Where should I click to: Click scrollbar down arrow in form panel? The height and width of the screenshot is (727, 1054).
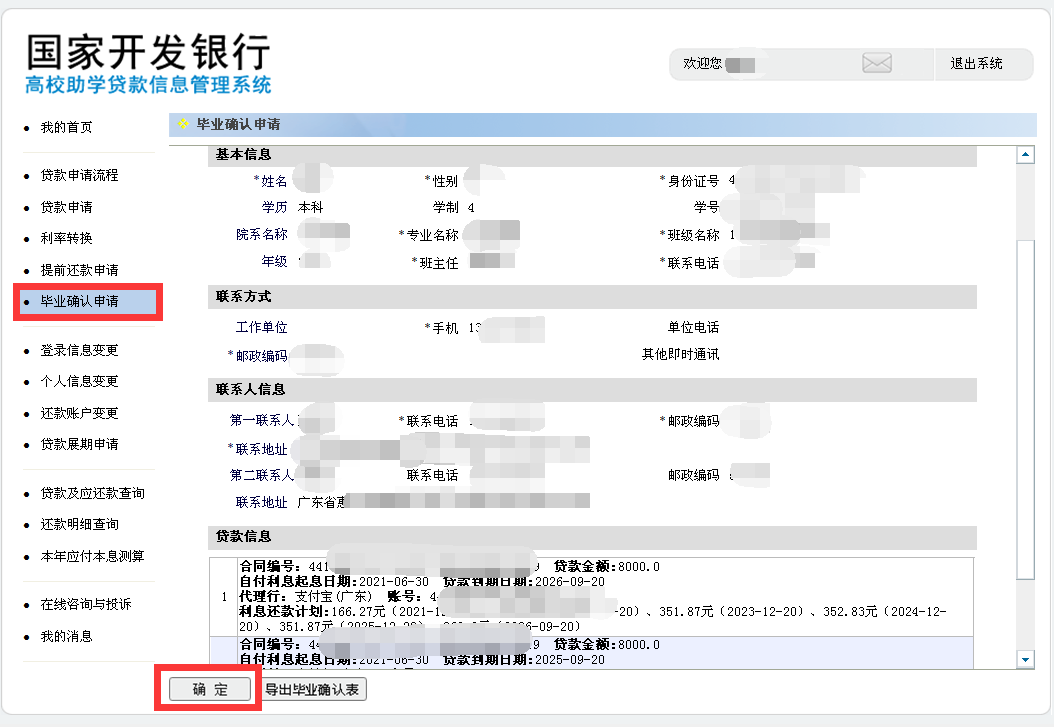click(x=1025, y=660)
